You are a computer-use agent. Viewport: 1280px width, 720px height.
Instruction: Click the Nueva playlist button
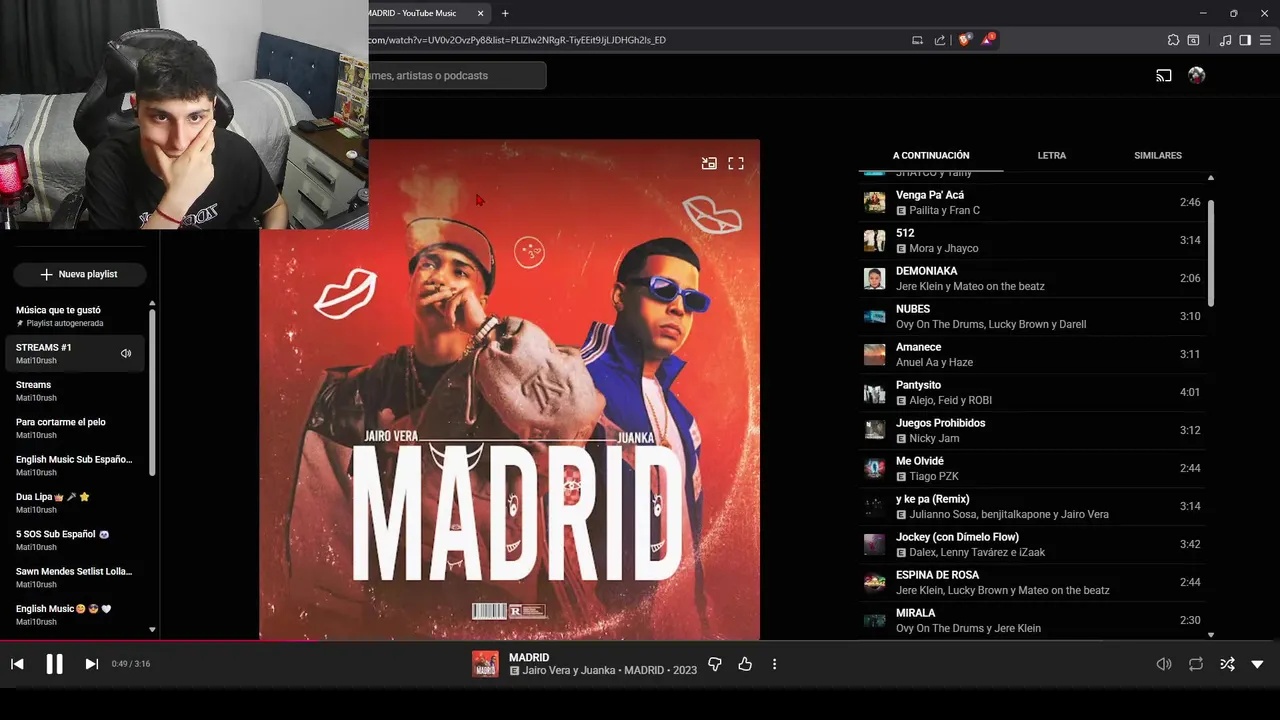pos(80,274)
